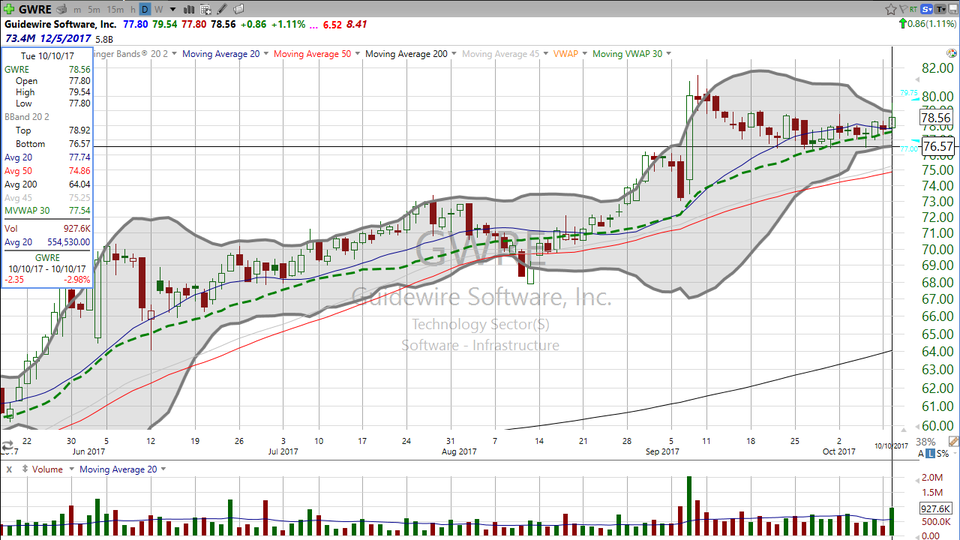Toggle the 'A' arithmetic scale option

click(921, 454)
